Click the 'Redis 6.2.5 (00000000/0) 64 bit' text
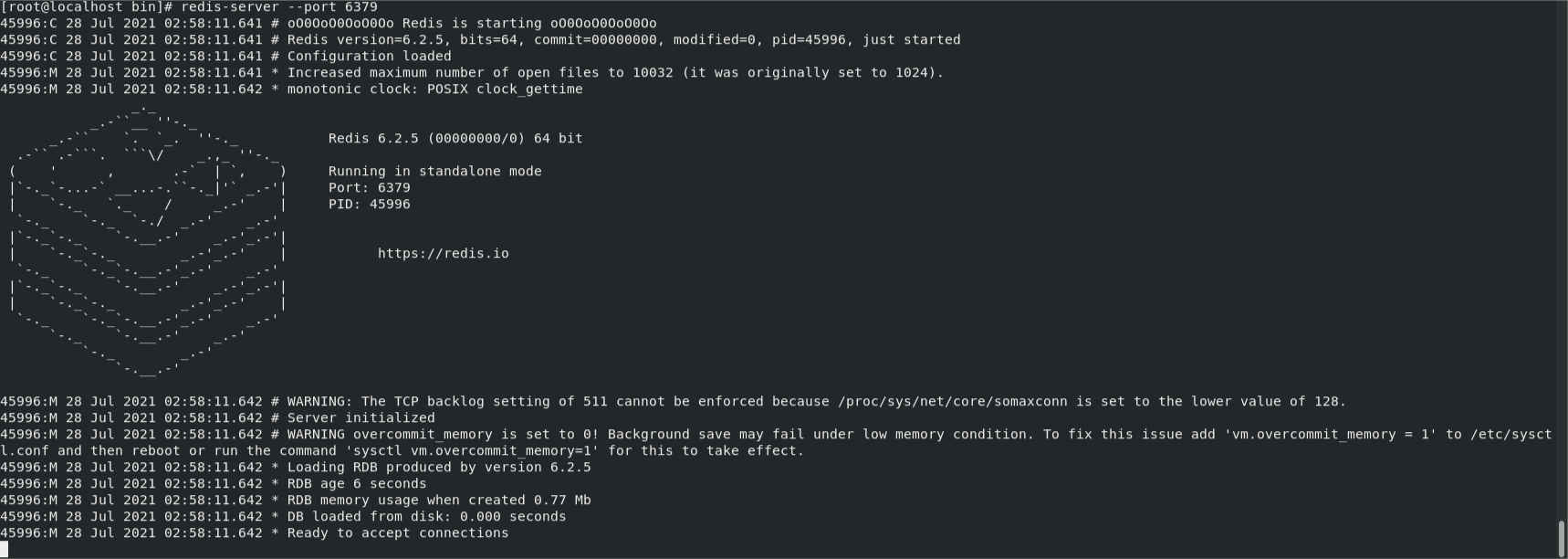 (x=455, y=138)
